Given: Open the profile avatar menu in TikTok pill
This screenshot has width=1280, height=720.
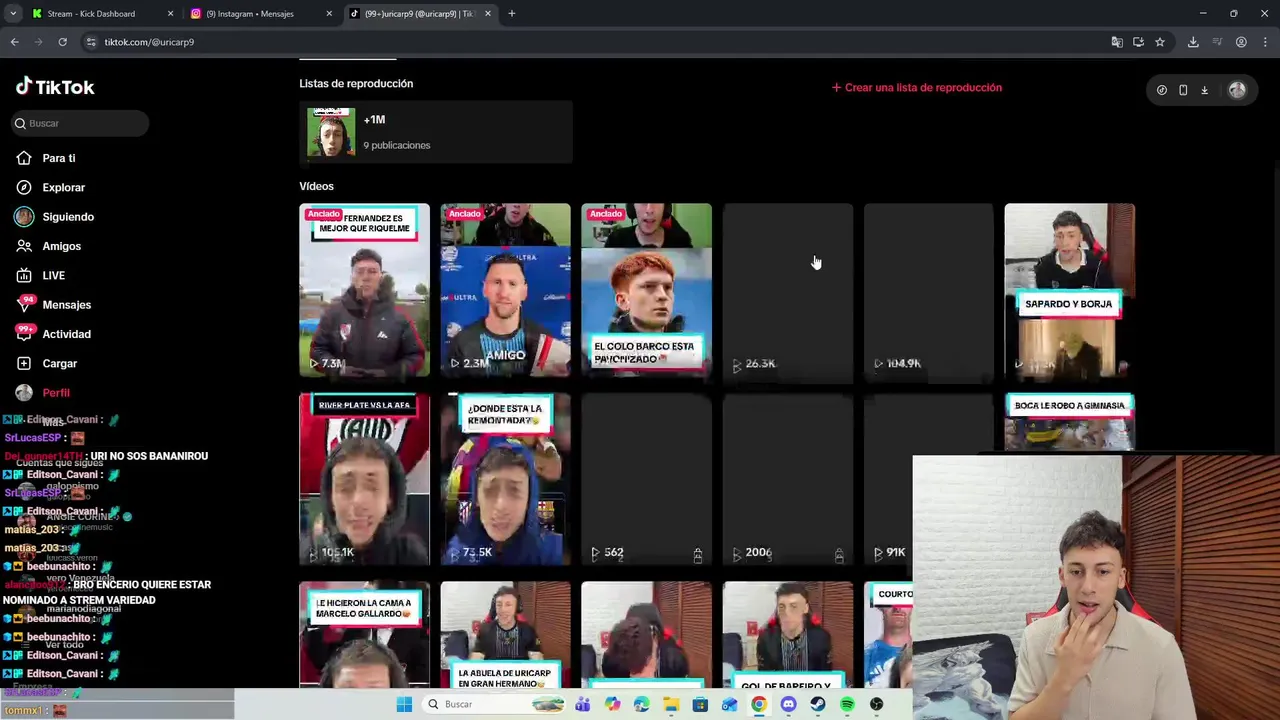Looking at the screenshot, I should click(x=1237, y=90).
